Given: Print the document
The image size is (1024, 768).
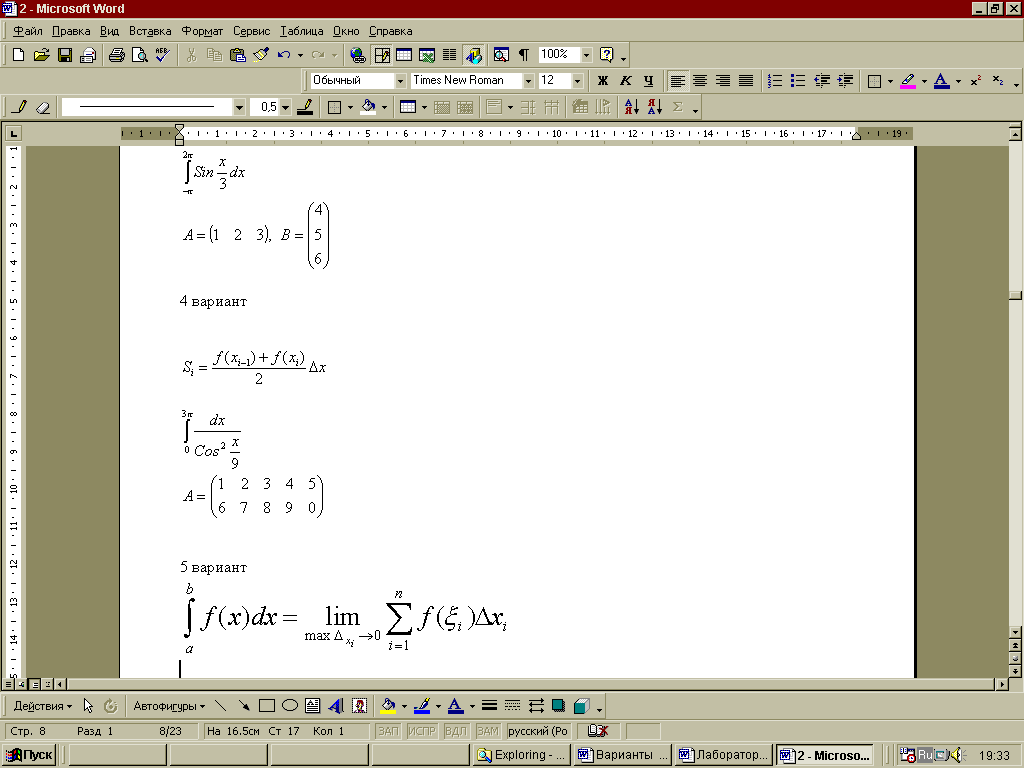Looking at the screenshot, I should tap(117, 55).
